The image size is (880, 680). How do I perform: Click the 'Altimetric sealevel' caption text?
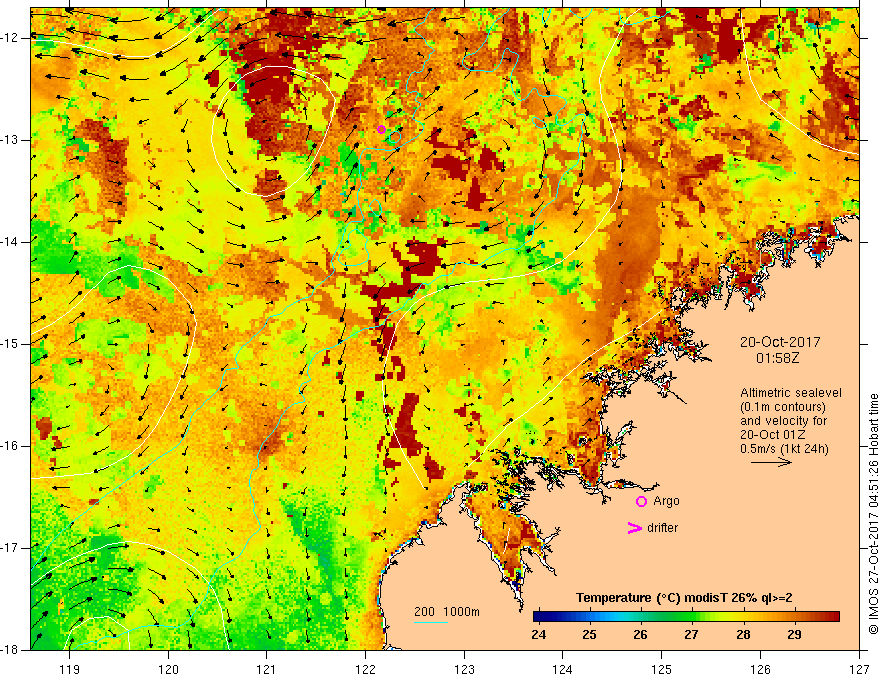(x=791, y=393)
